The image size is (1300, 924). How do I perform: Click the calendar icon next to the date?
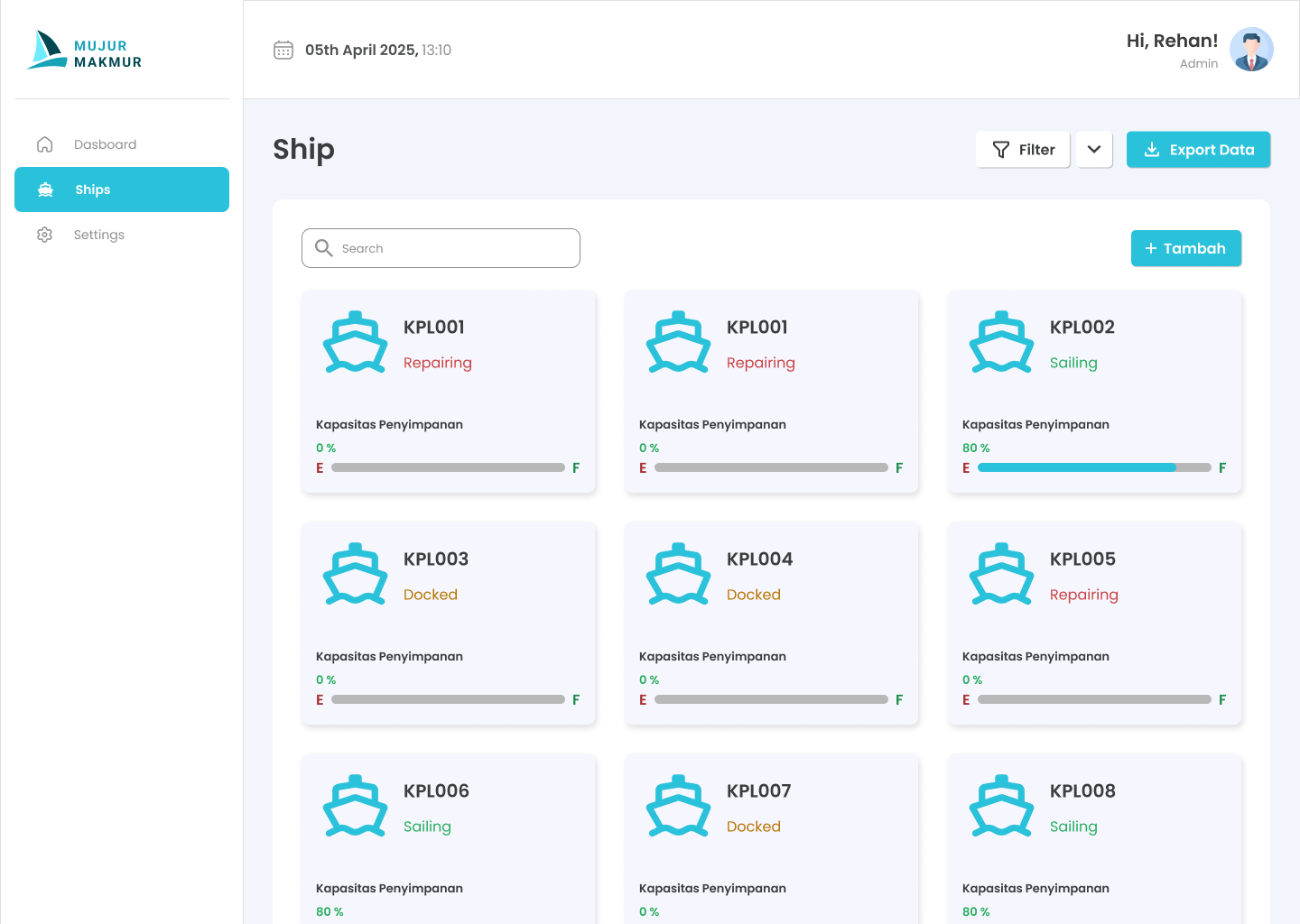[283, 50]
